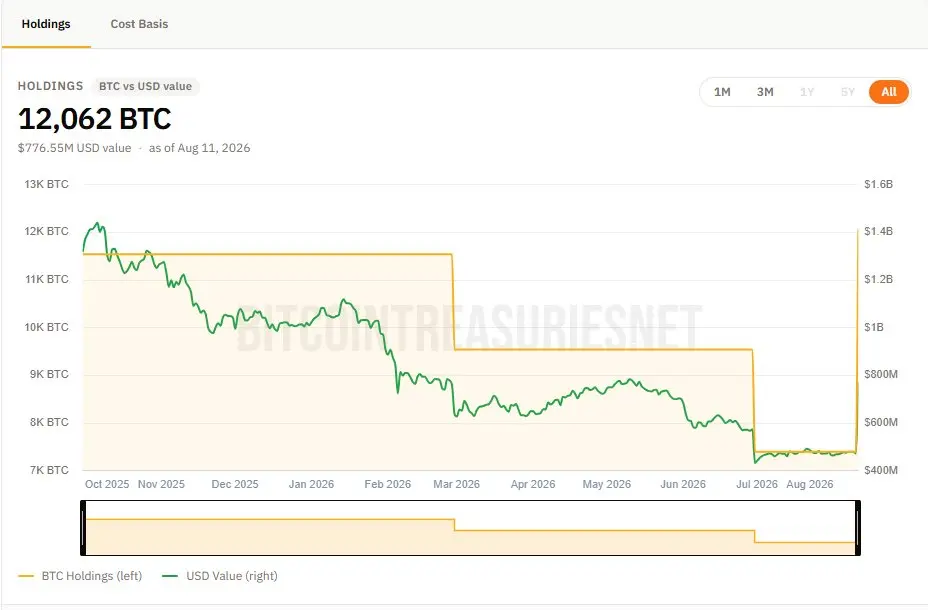This screenshot has height=610, width=928.
Task: Click the $1.2B right axis label
Action: tap(878, 279)
